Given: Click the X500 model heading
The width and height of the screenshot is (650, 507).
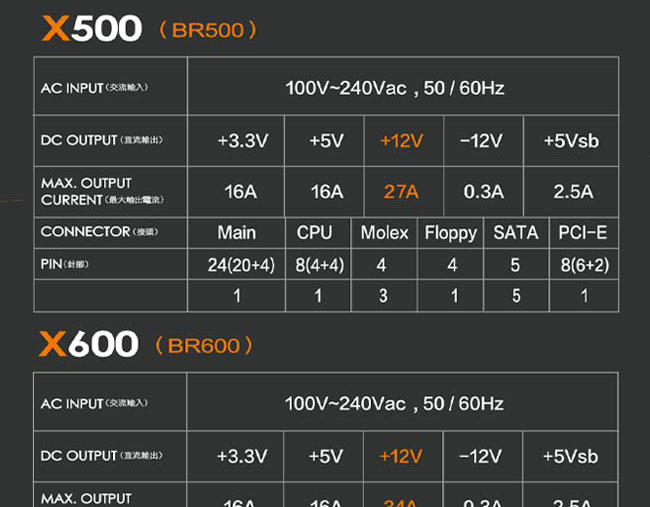Looking at the screenshot, I should [x=92, y=28].
